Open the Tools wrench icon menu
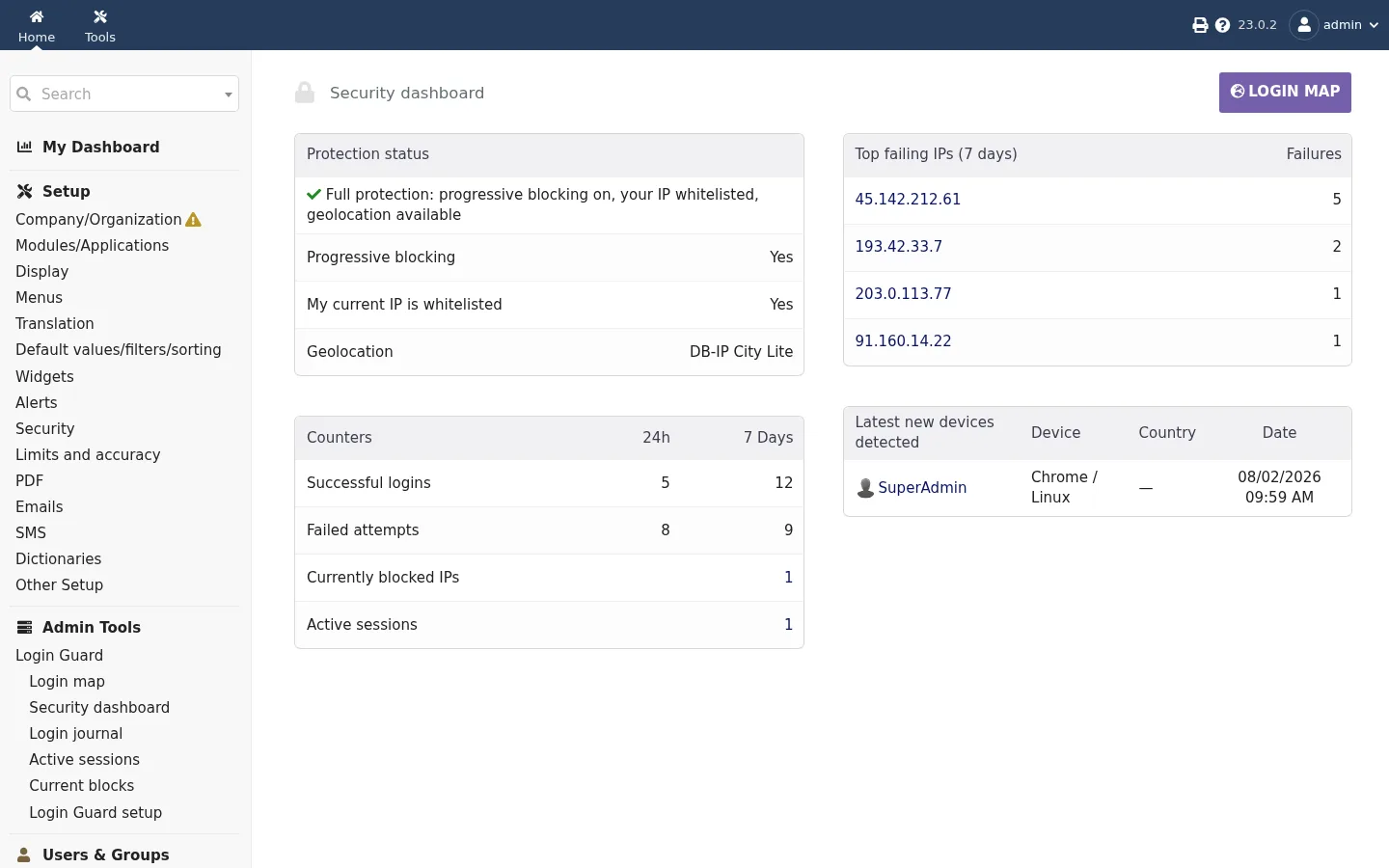Viewport: 1389px width, 868px height. point(100,16)
